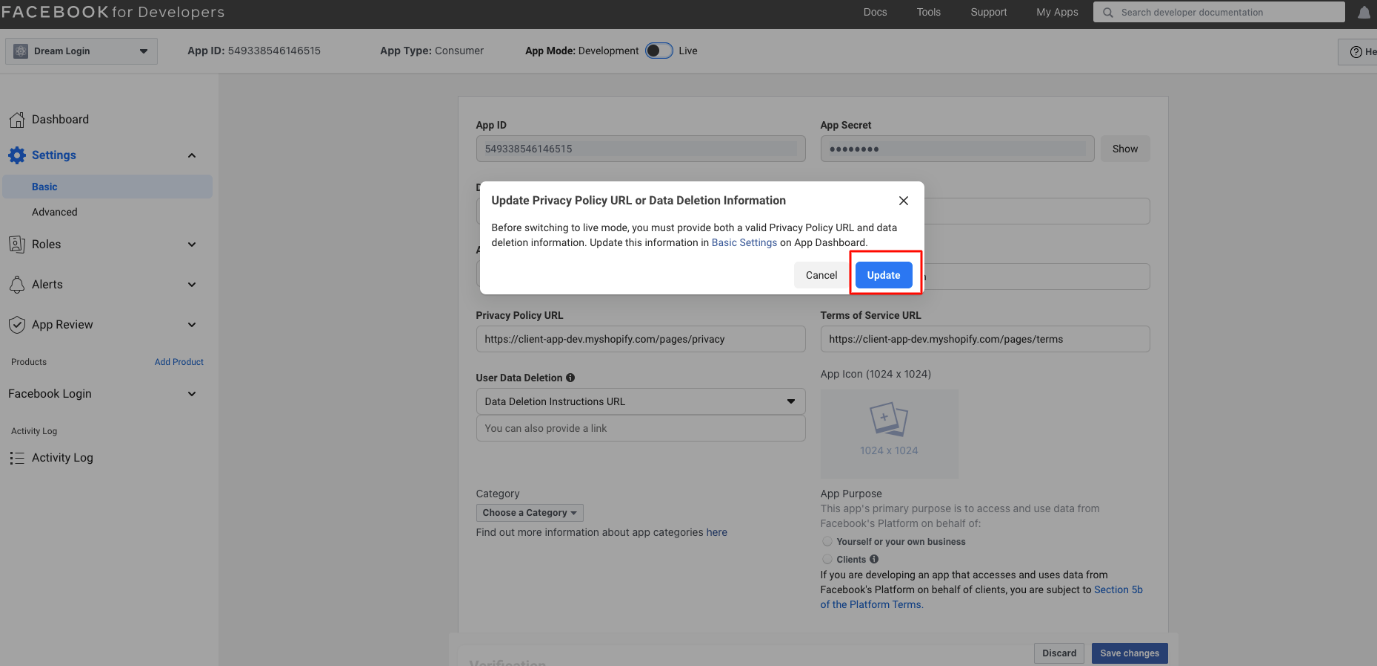Open Docs in top navigation
Screen dimensions: 1377x666
click(875, 13)
